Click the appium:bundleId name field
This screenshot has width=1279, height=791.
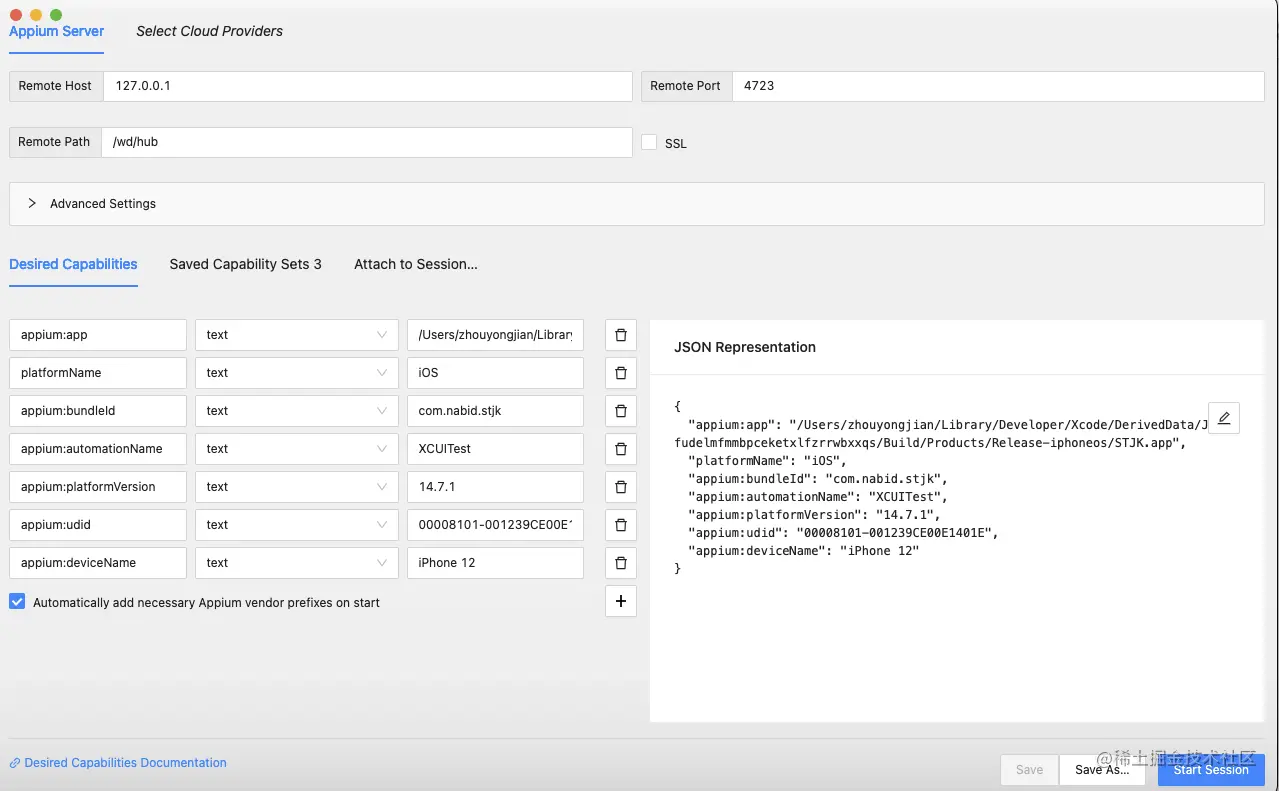tap(98, 411)
